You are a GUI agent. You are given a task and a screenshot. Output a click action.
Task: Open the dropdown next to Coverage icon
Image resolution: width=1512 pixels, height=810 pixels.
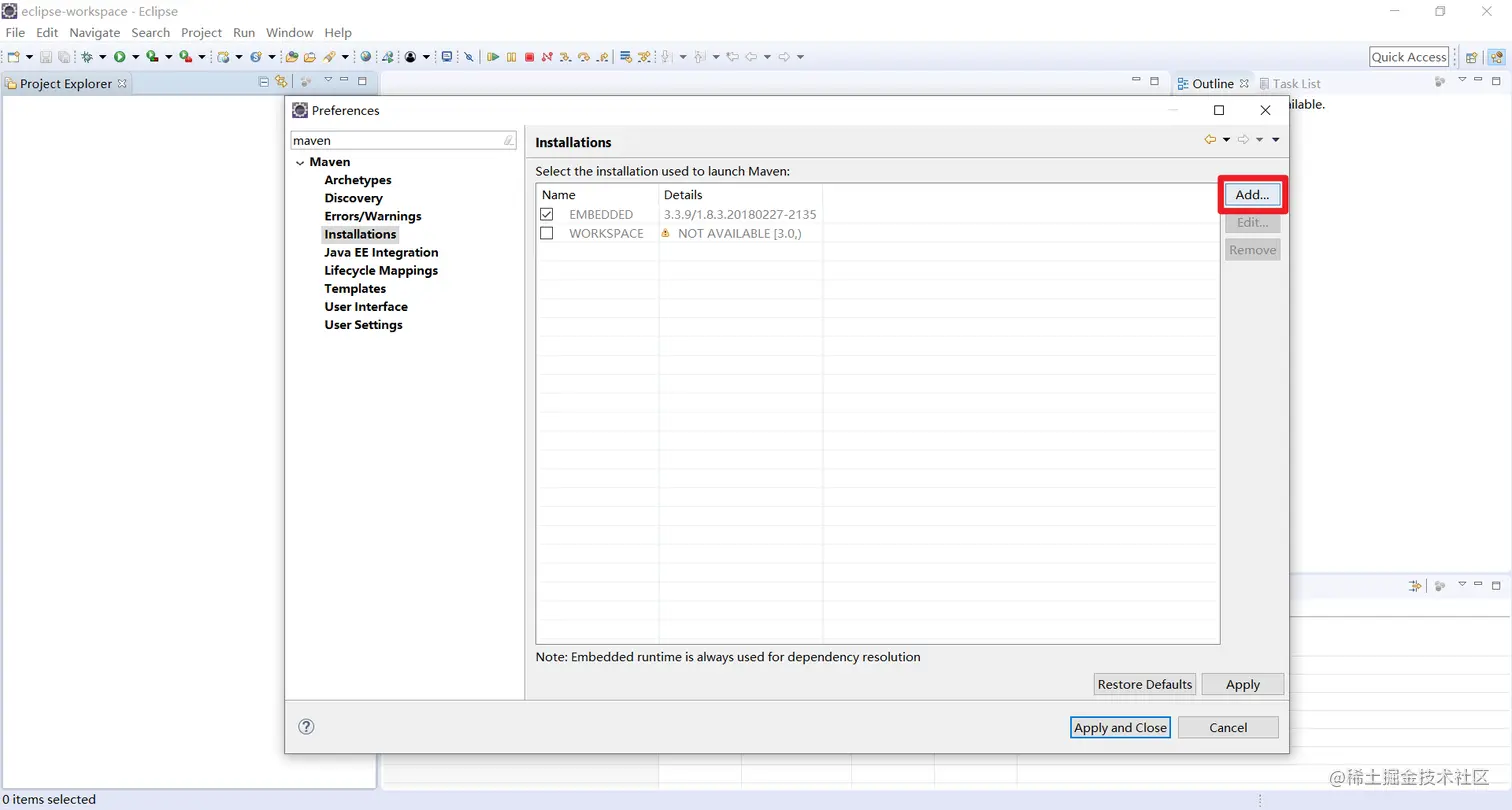tap(169, 57)
